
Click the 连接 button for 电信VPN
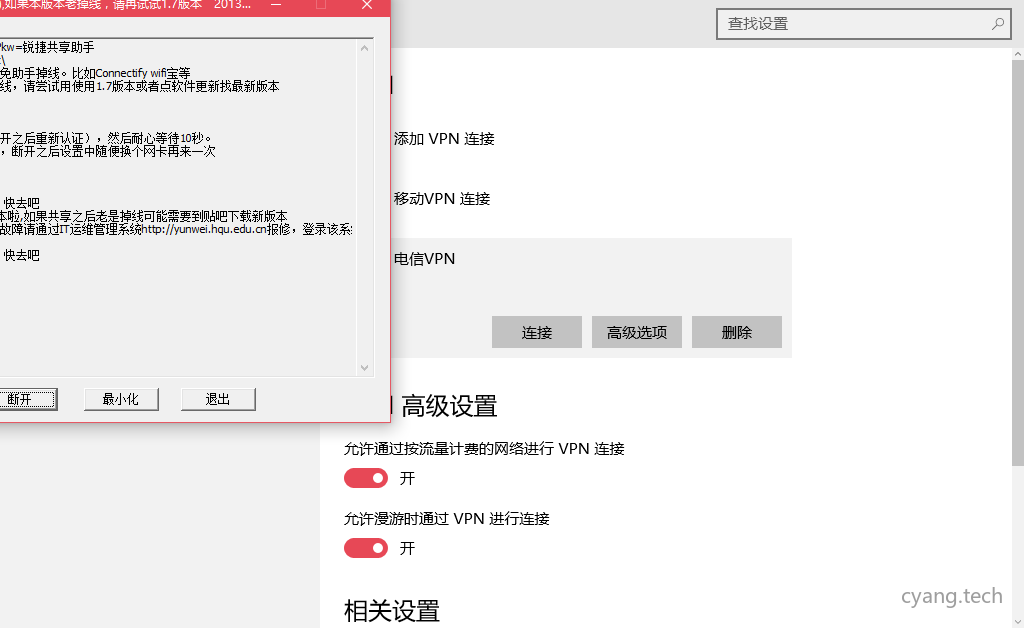click(536, 331)
